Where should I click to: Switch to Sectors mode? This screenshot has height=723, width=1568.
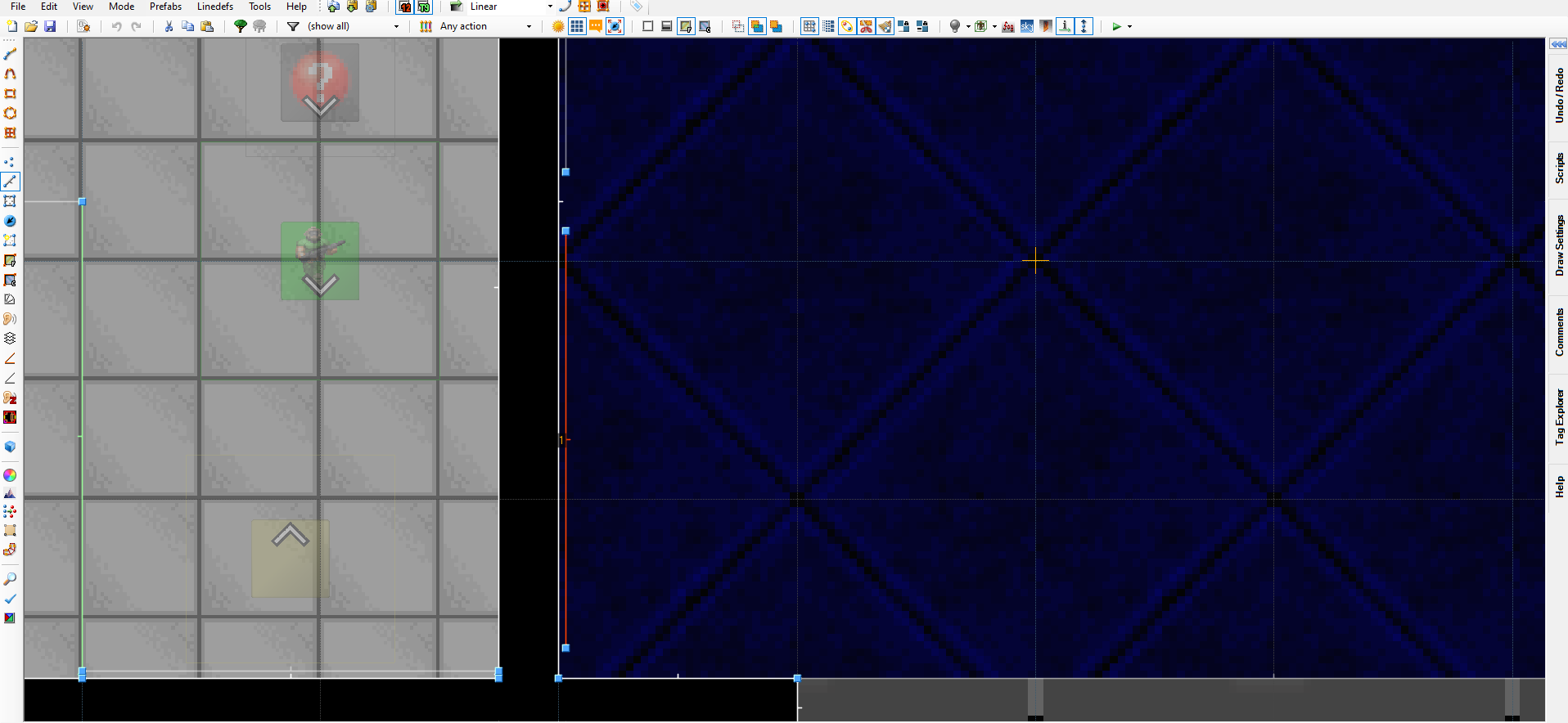(x=10, y=201)
